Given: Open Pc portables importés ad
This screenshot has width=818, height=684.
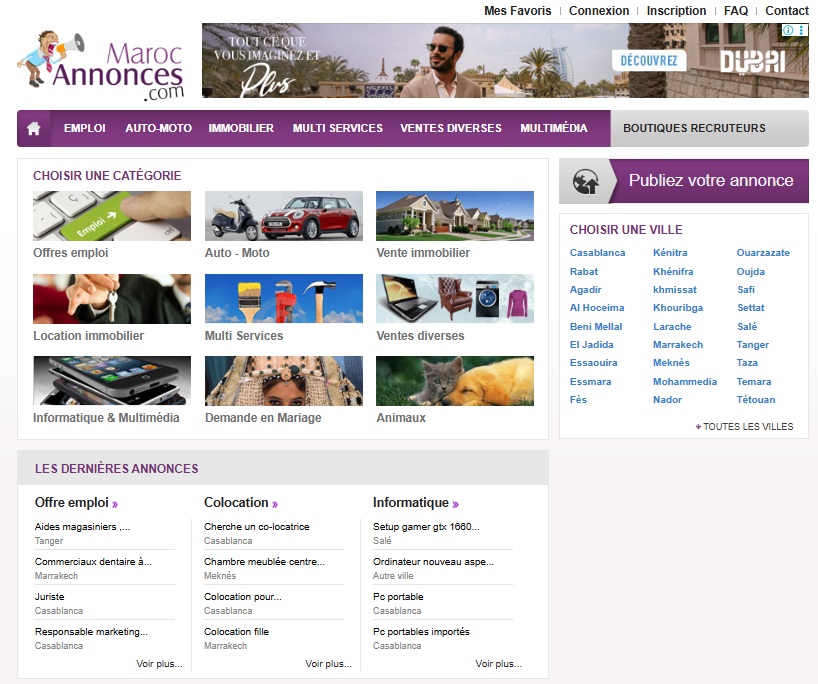Looking at the screenshot, I should [422, 632].
